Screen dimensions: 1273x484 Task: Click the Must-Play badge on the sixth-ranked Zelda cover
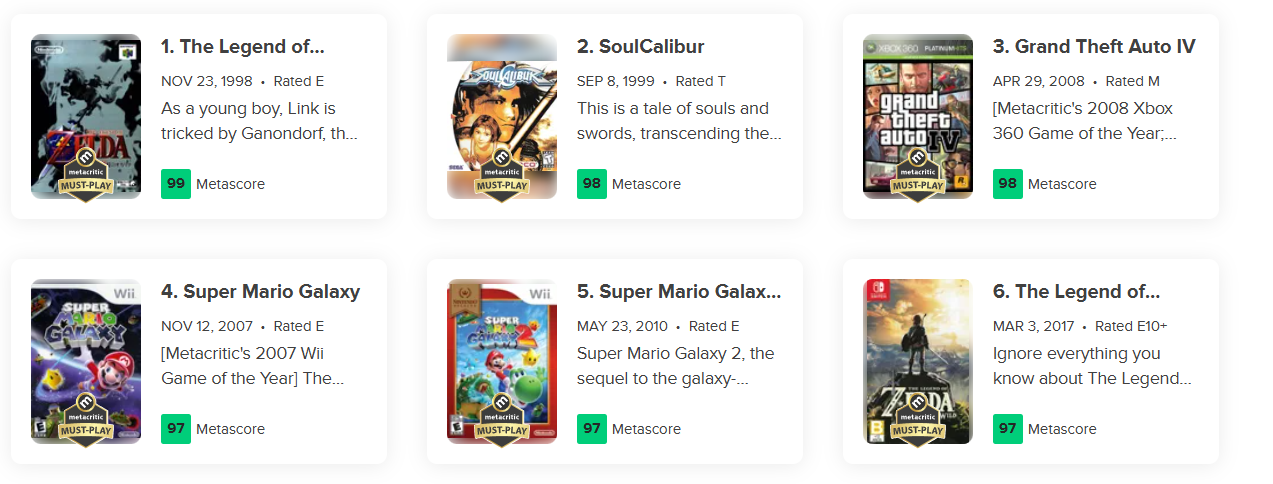click(918, 421)
